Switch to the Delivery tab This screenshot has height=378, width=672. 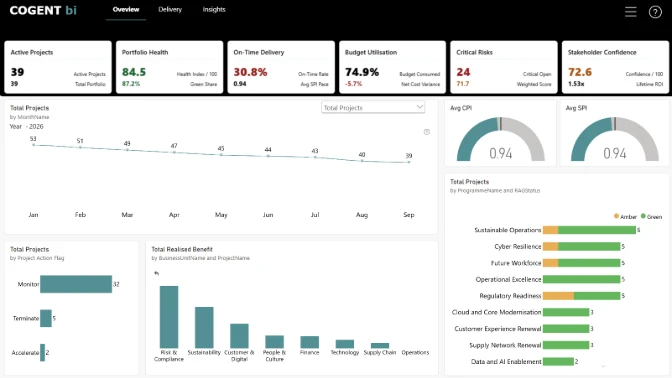click(170, 9)
